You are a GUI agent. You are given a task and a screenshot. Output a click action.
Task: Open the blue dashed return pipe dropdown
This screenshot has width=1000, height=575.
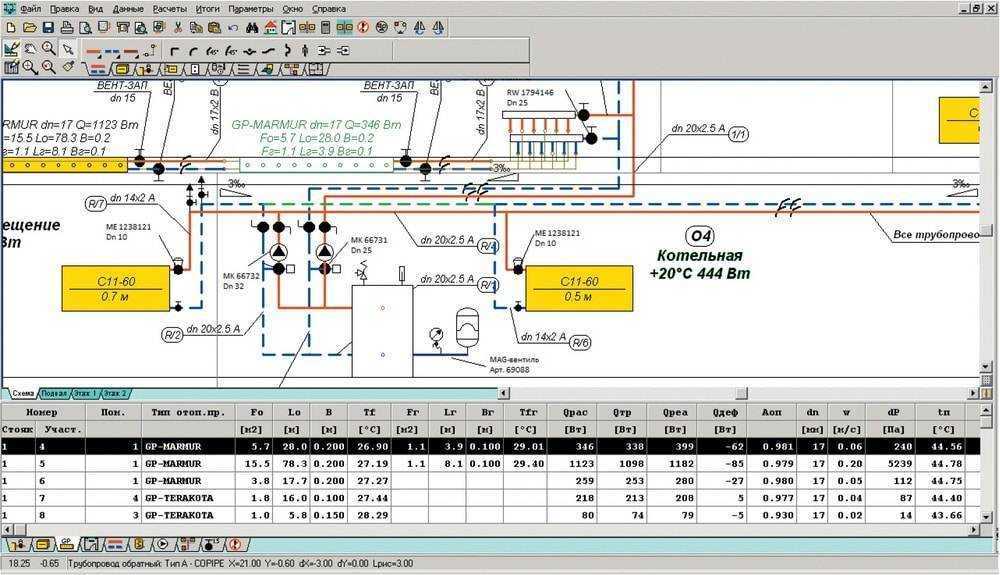tap(114, 50)
